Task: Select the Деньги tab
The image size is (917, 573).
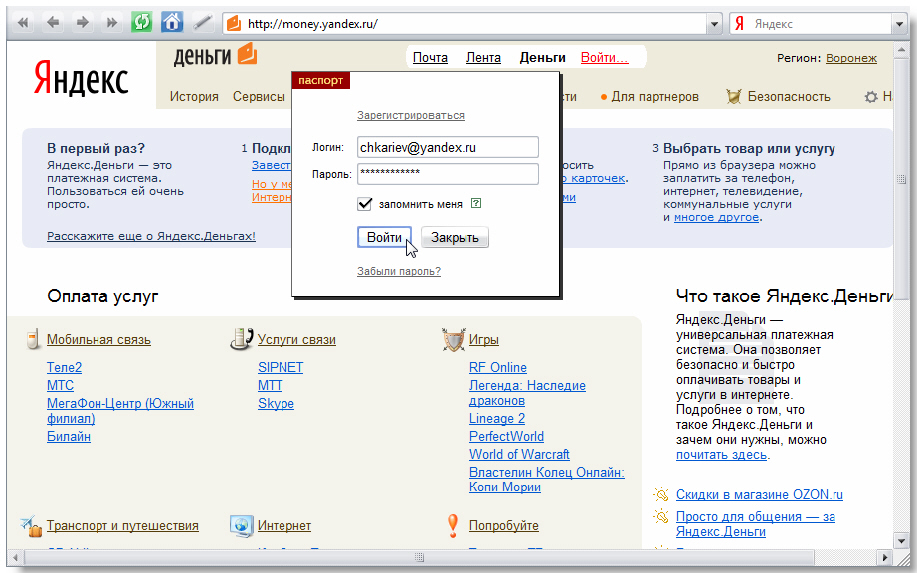Action: (542, 57)
